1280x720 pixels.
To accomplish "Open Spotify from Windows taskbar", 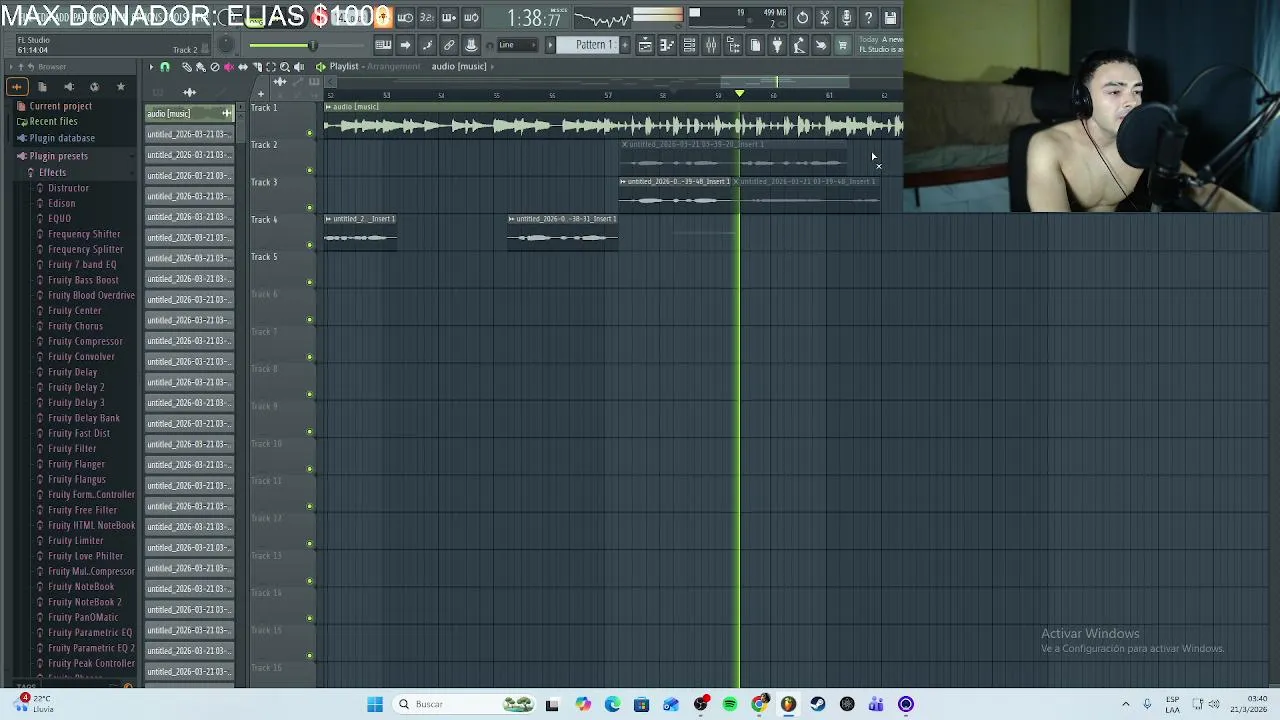I will point(730,704).
